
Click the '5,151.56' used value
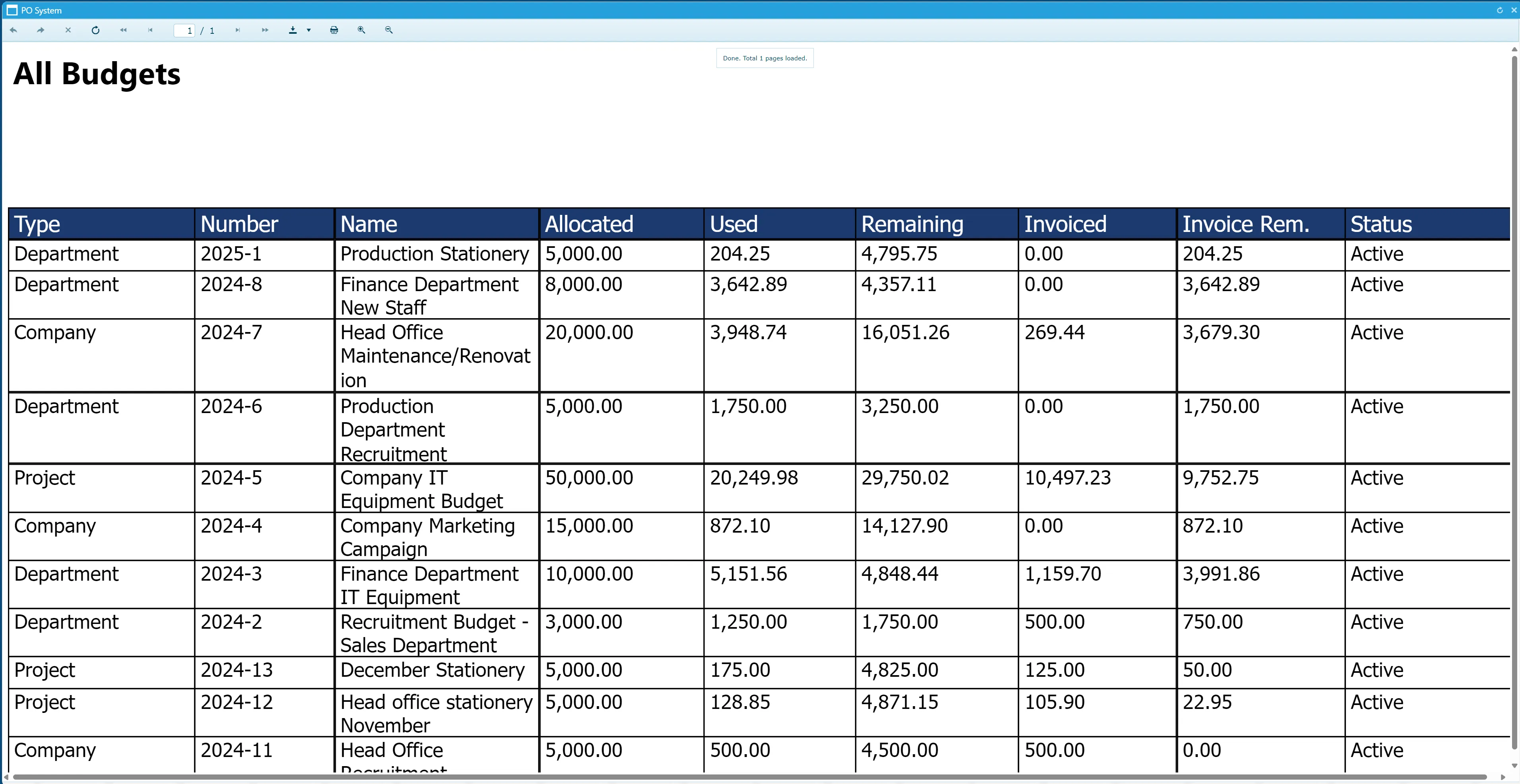[x=748, y=574]
